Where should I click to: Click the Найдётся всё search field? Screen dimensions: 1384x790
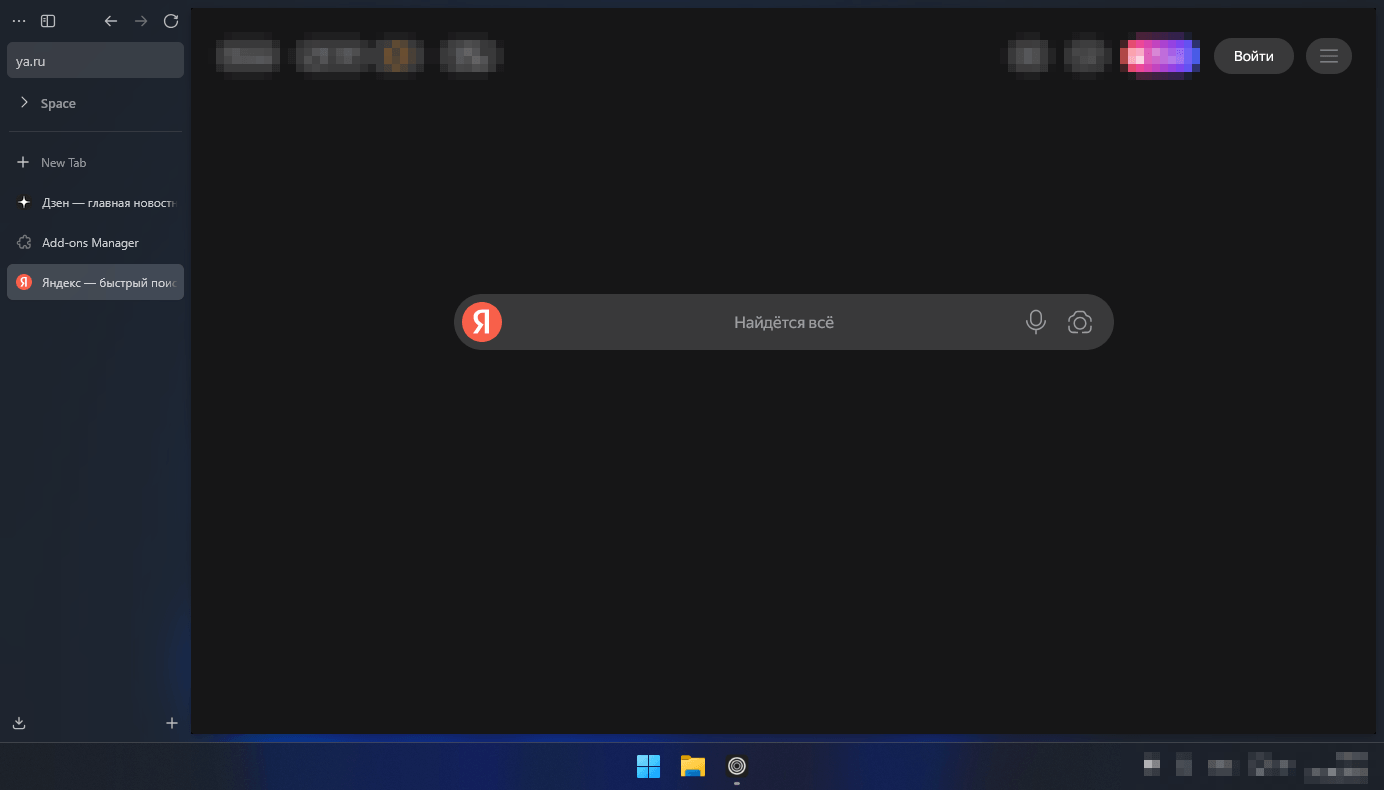pyautogui.click(x=784, y=322)
